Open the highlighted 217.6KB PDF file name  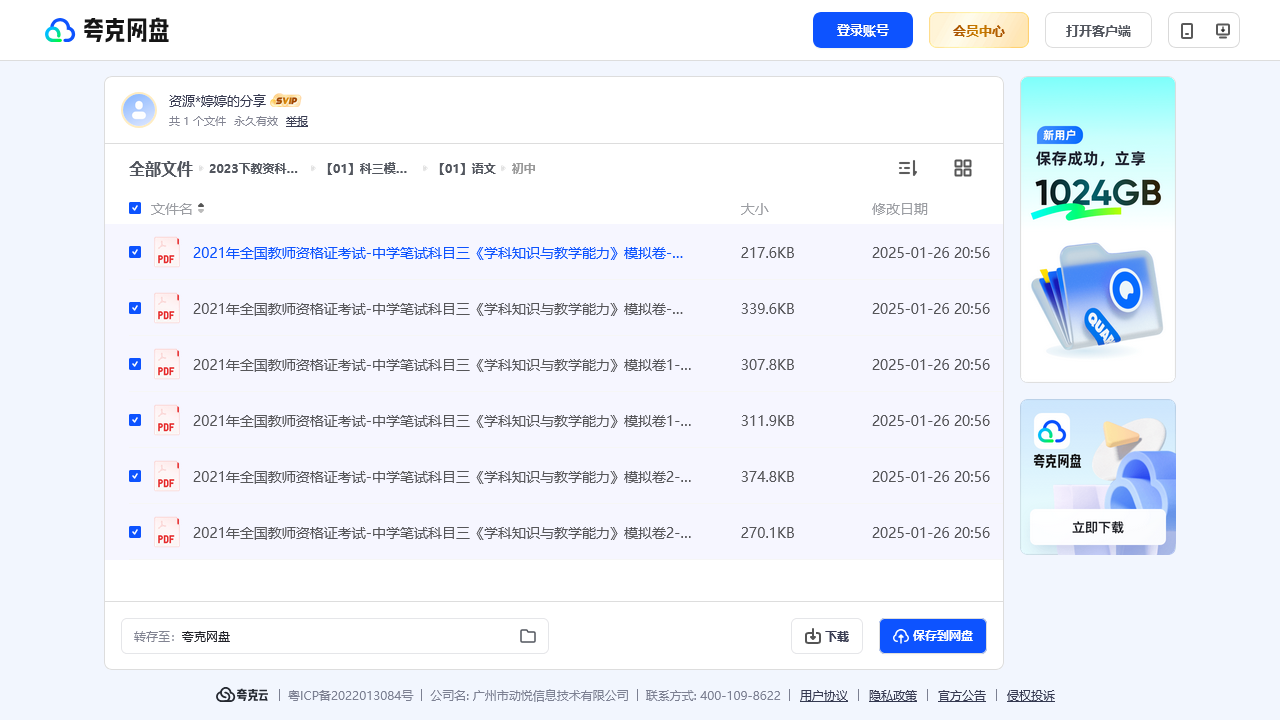pyautogui.click(x=438, y=253)
